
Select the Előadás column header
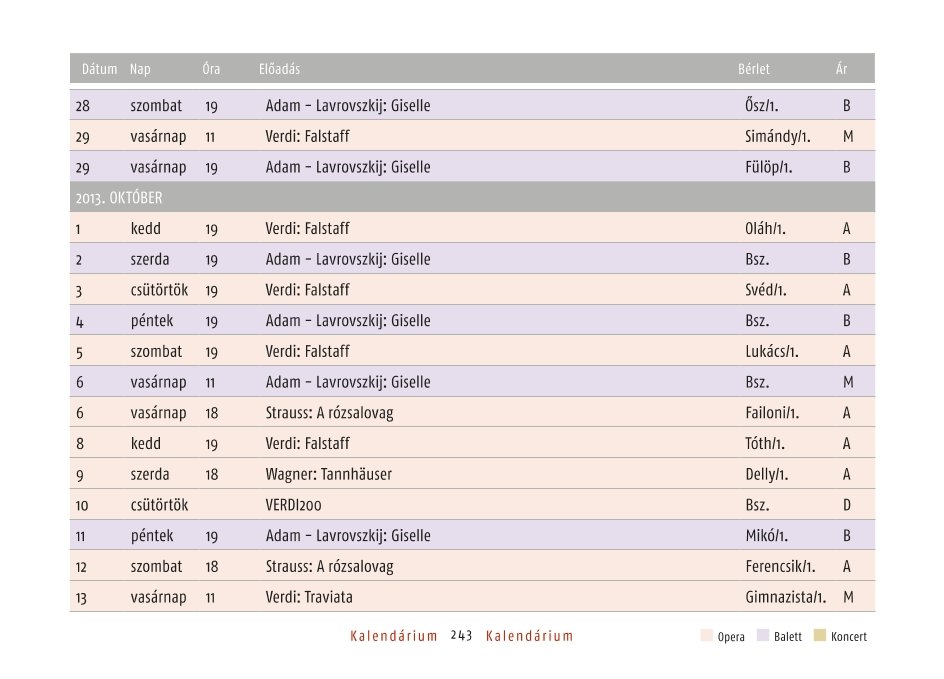[x=279, y=69]
